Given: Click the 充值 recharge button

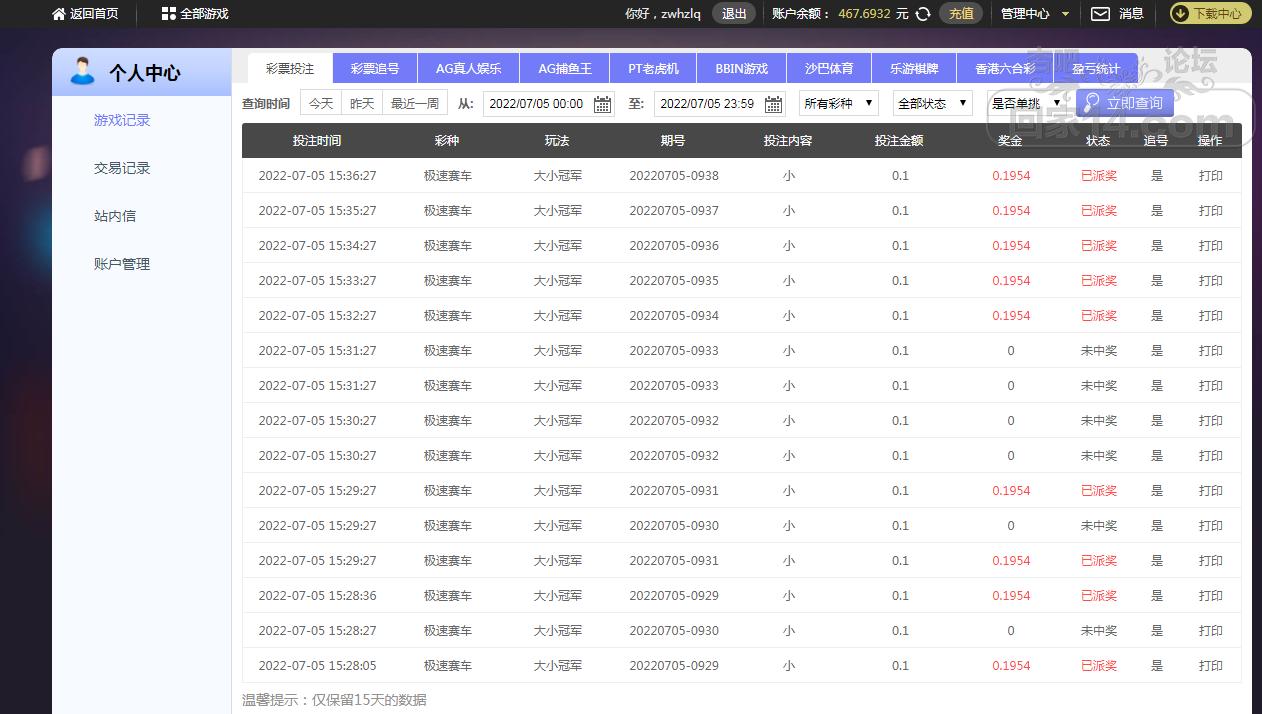Looking at the screenshot, I should pos(961,14).
